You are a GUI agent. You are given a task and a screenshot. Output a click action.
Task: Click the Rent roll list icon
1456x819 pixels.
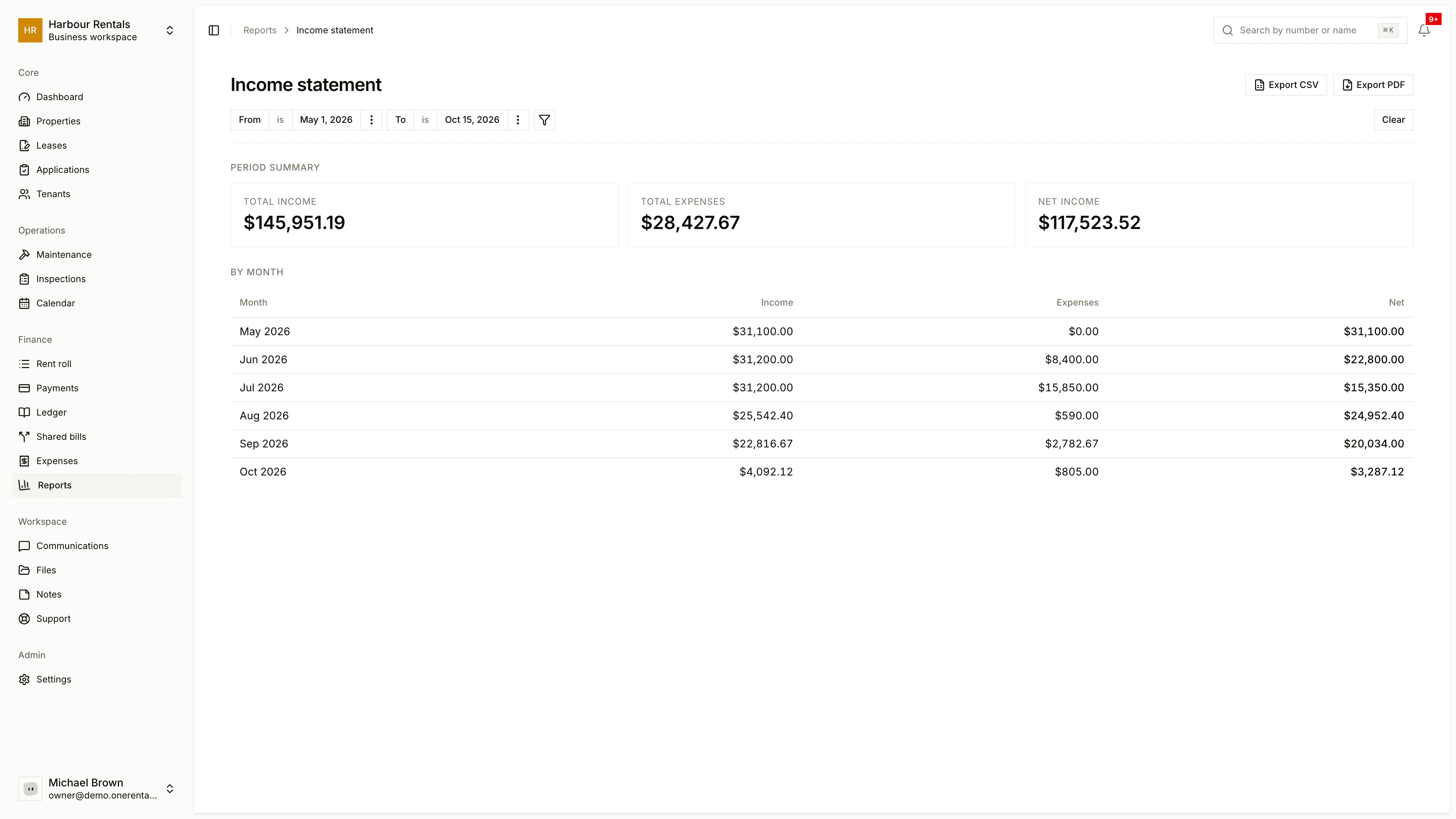tap(24, 364)
